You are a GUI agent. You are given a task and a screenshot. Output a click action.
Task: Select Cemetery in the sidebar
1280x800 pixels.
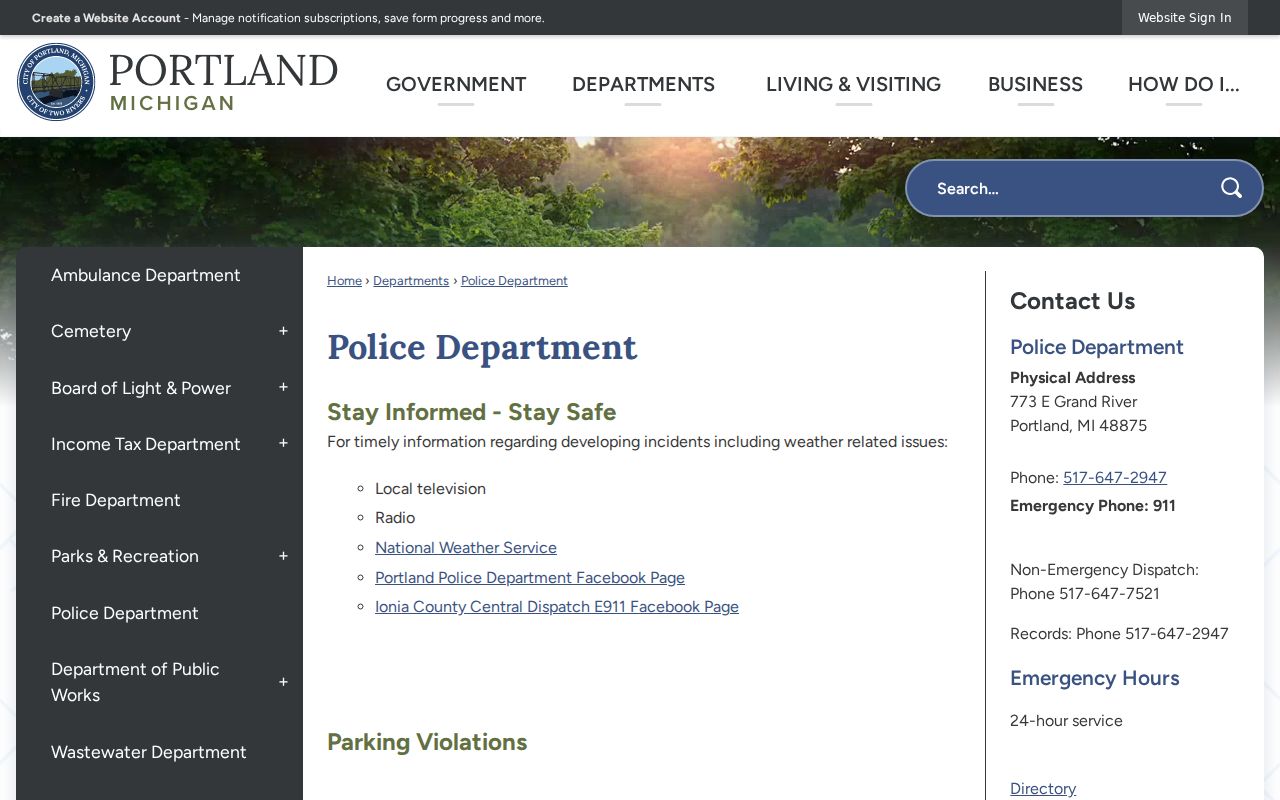coord(91,331)
